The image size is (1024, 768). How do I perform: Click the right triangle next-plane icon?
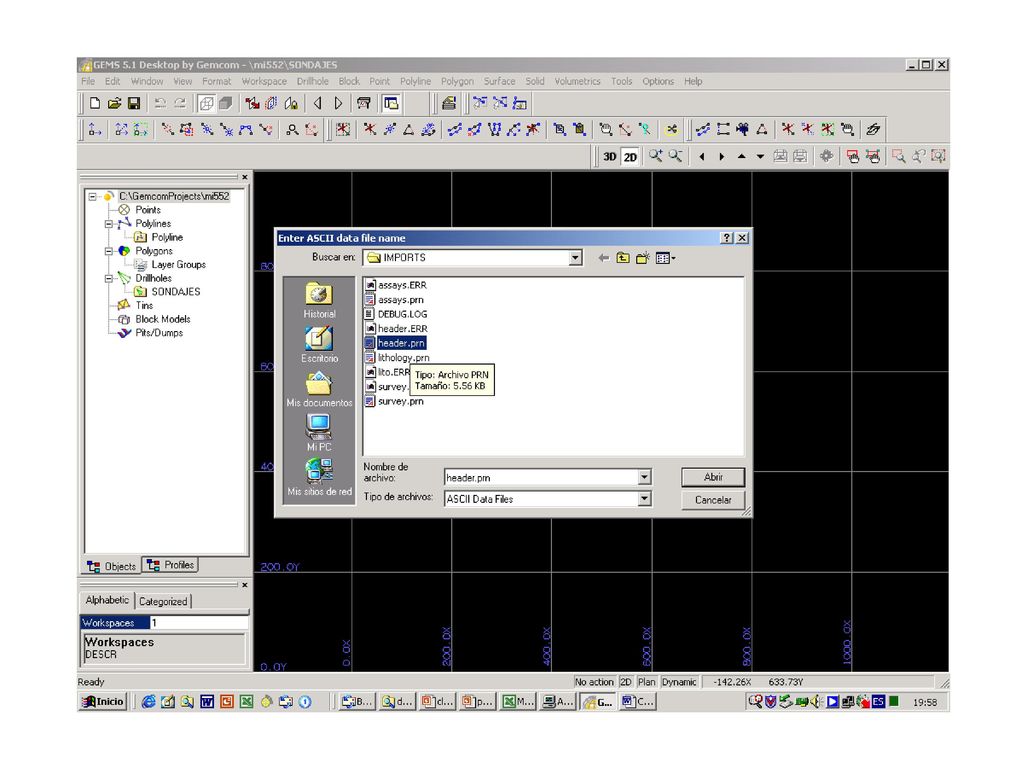coord(338,103)
